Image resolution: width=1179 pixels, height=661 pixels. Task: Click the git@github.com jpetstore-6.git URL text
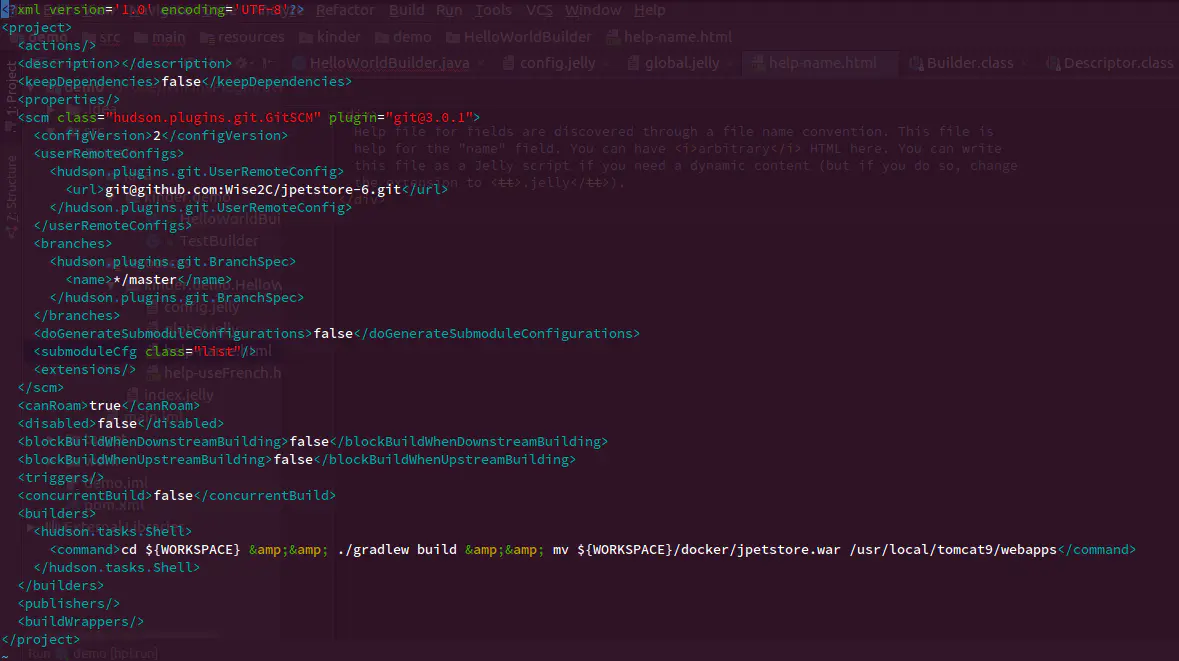click(x=253, y=190)
